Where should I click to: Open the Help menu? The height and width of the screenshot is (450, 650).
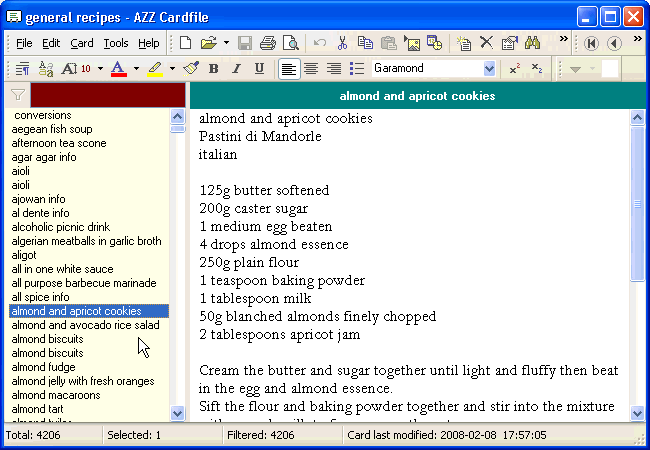[x=149, y=43]
